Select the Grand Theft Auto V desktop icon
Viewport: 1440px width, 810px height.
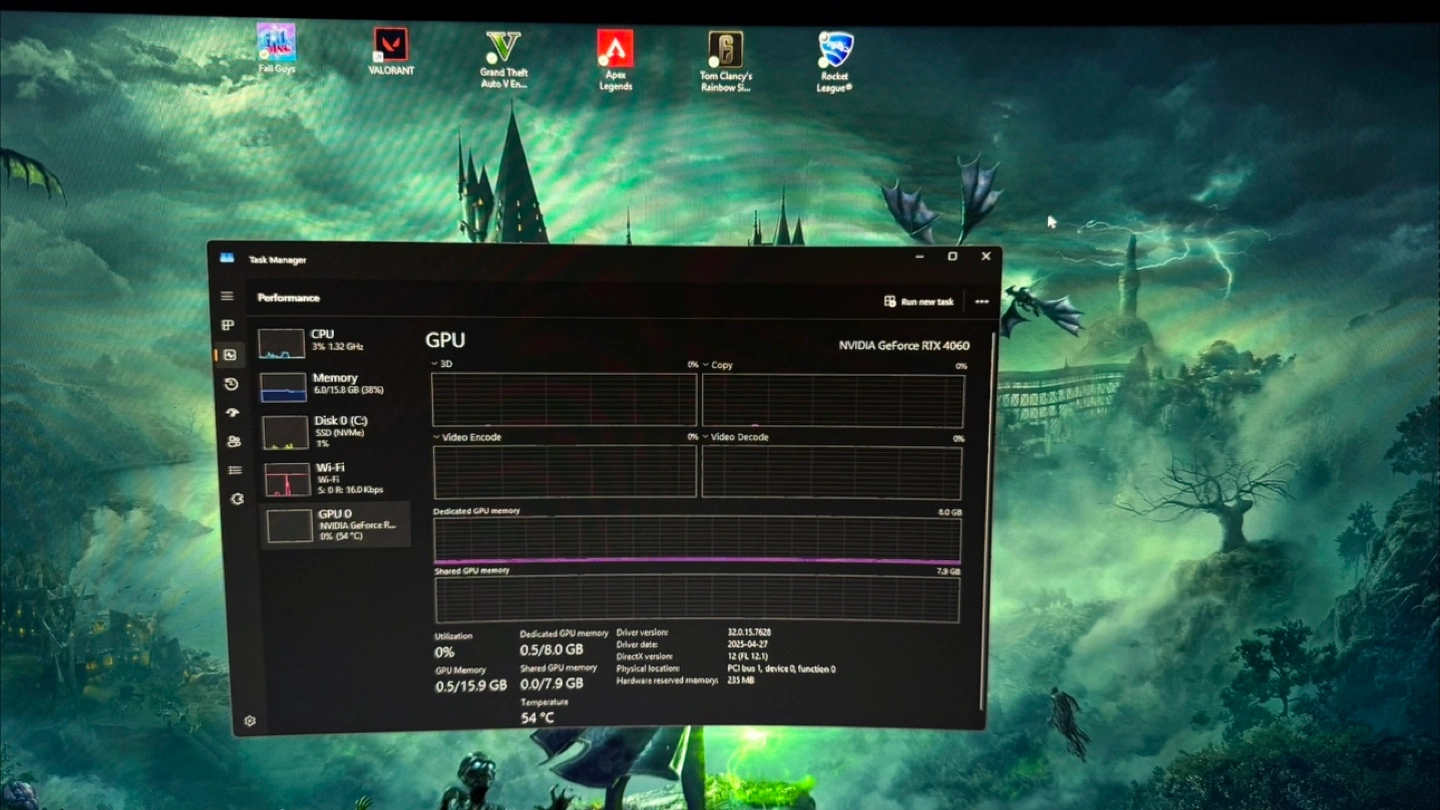(x=503, y=59)
